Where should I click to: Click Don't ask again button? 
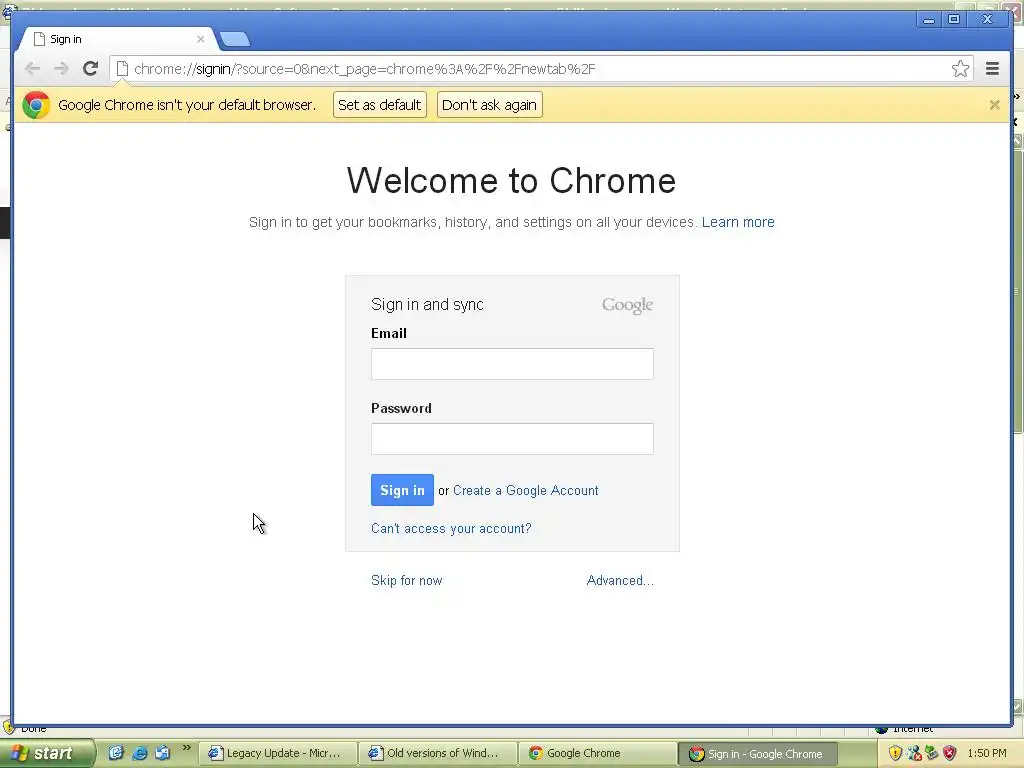click(x=489, y=104)
